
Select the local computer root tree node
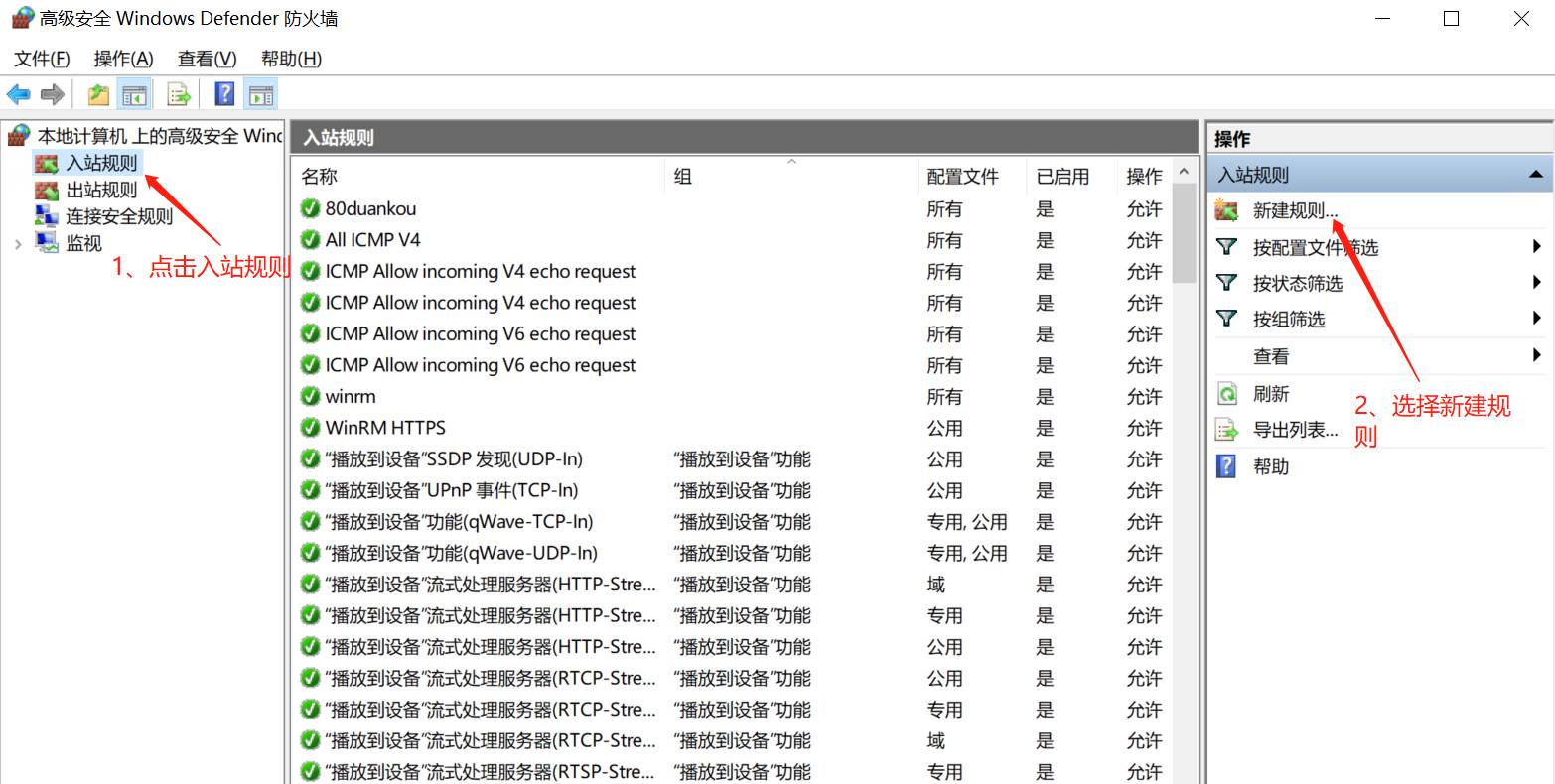(160, 135)
